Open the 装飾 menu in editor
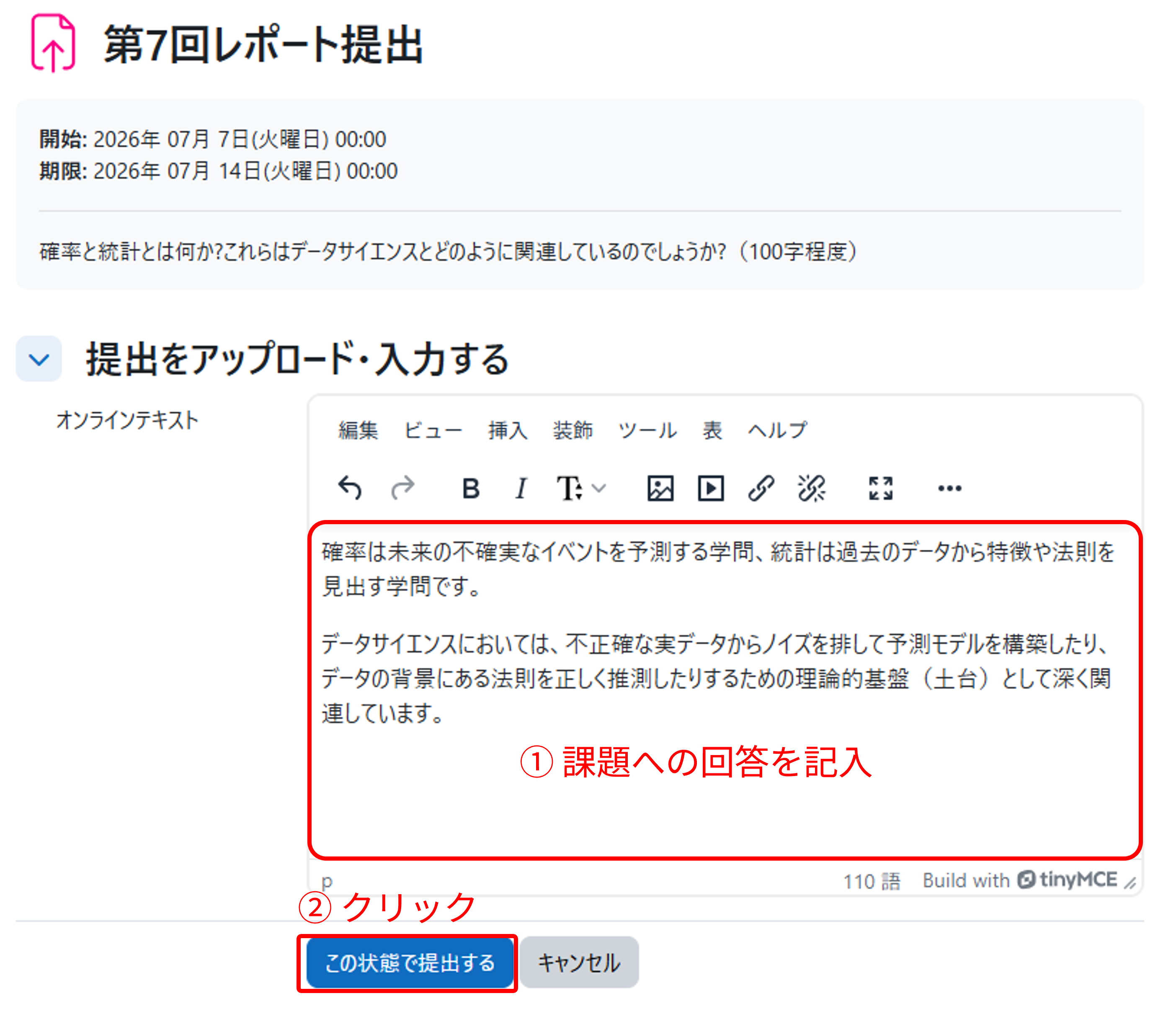The image size is (1176, 1014). click(573, 430)
